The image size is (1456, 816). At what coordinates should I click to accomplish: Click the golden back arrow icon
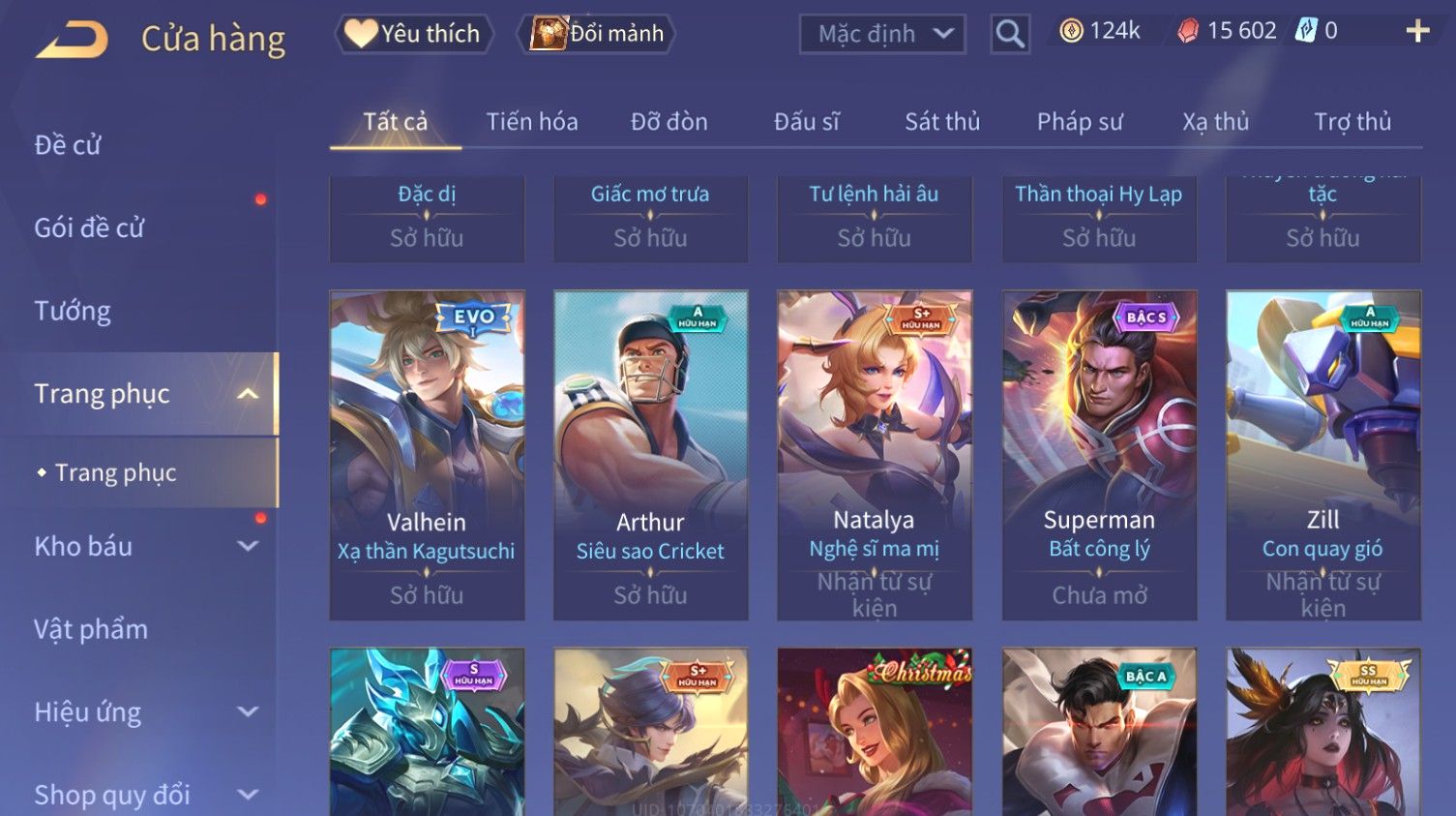(72, 40)
